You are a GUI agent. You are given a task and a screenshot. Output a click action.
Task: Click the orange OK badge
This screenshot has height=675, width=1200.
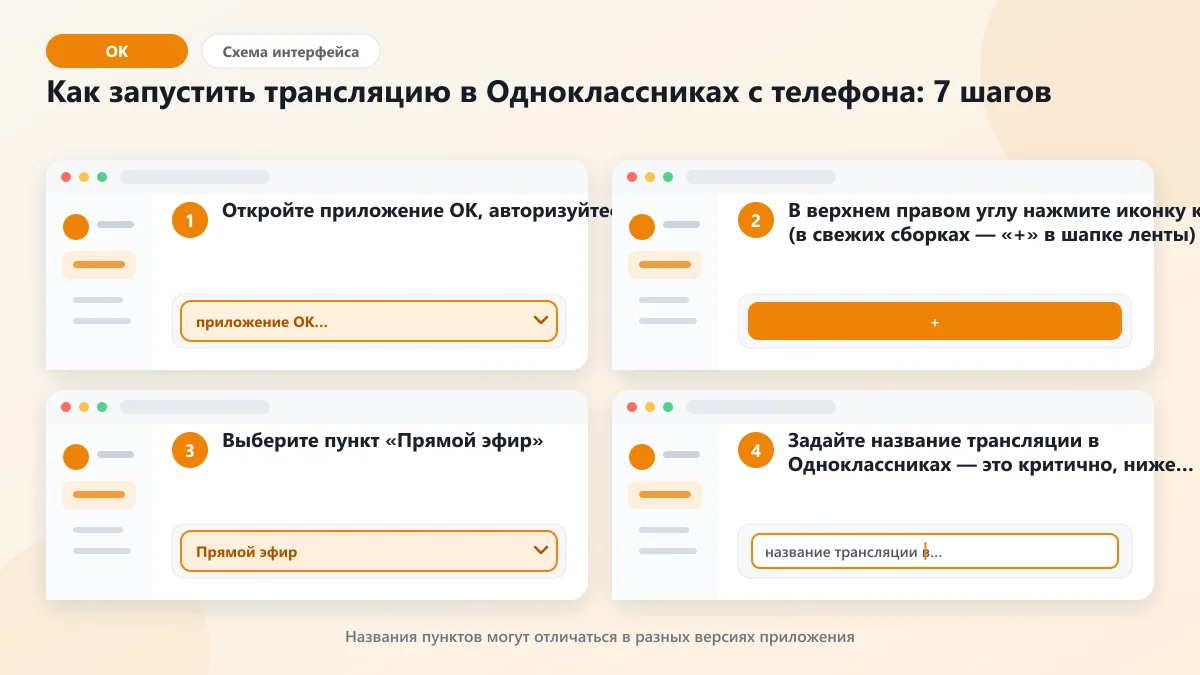tap(117, 51)
